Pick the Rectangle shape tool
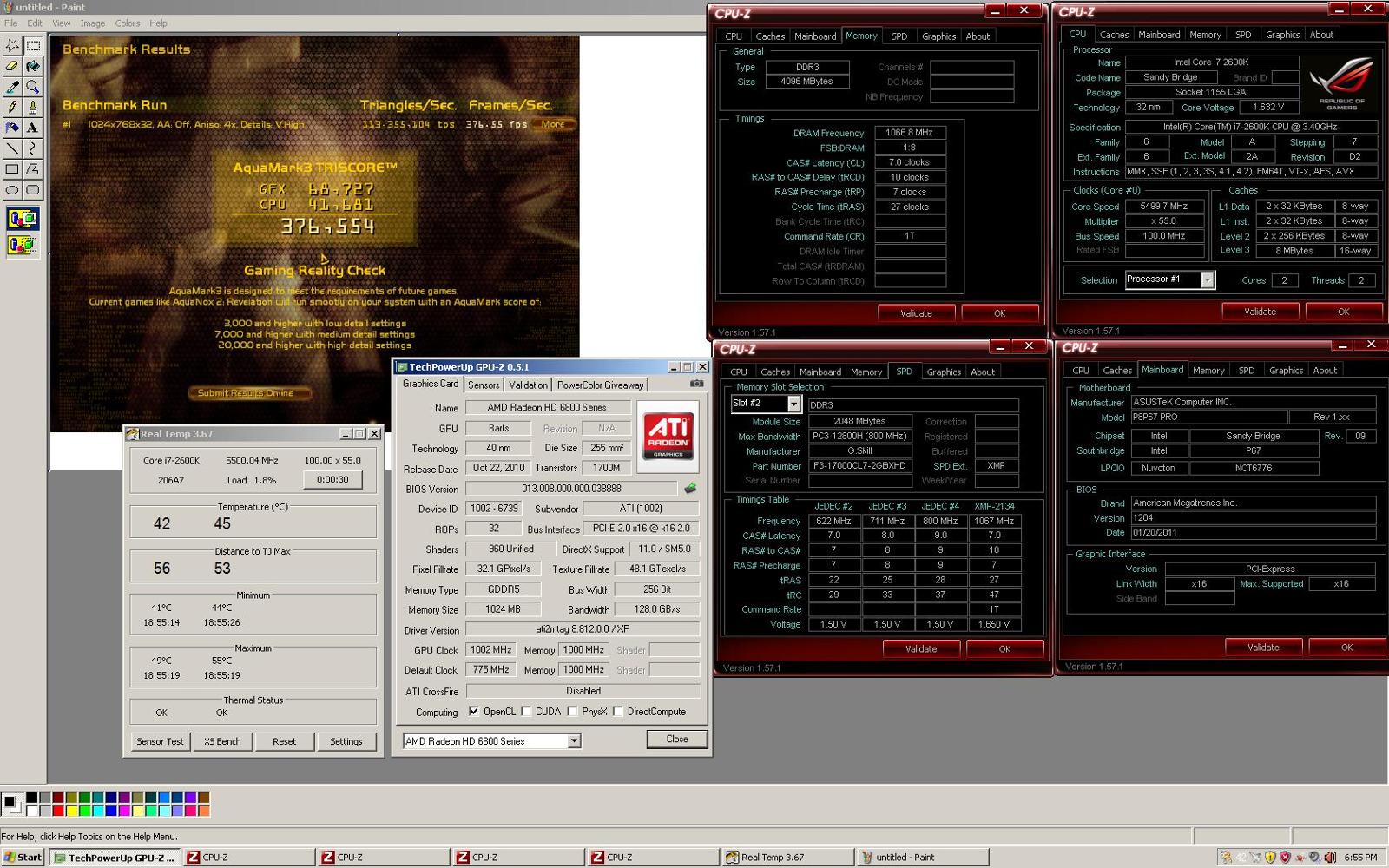The width and height of the screenshot is (1389, 868). (12, 169)
